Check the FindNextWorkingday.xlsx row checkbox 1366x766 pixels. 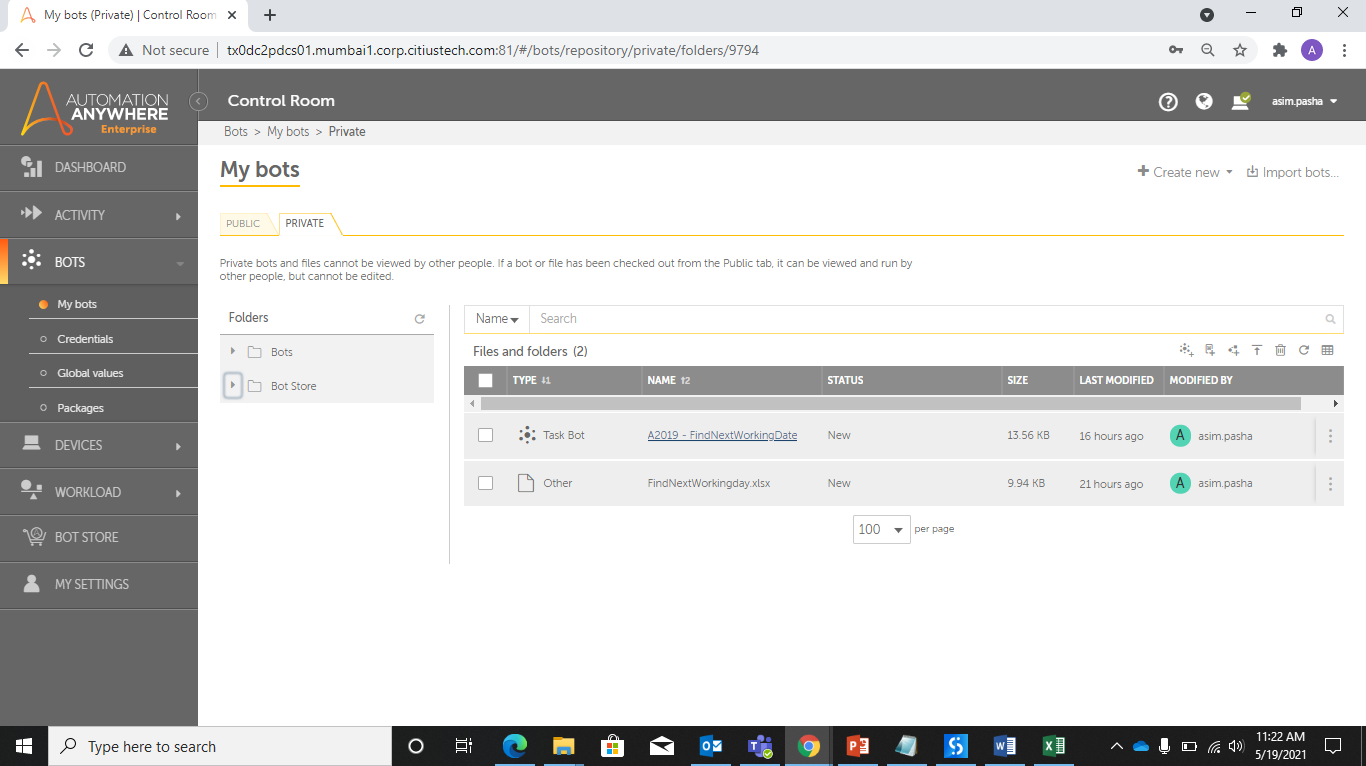point(486,483)
